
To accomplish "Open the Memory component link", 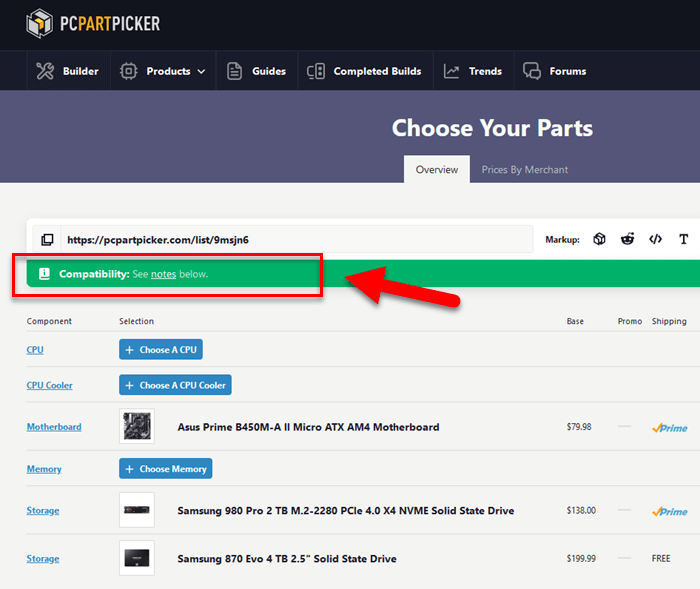I will [44, 469].
